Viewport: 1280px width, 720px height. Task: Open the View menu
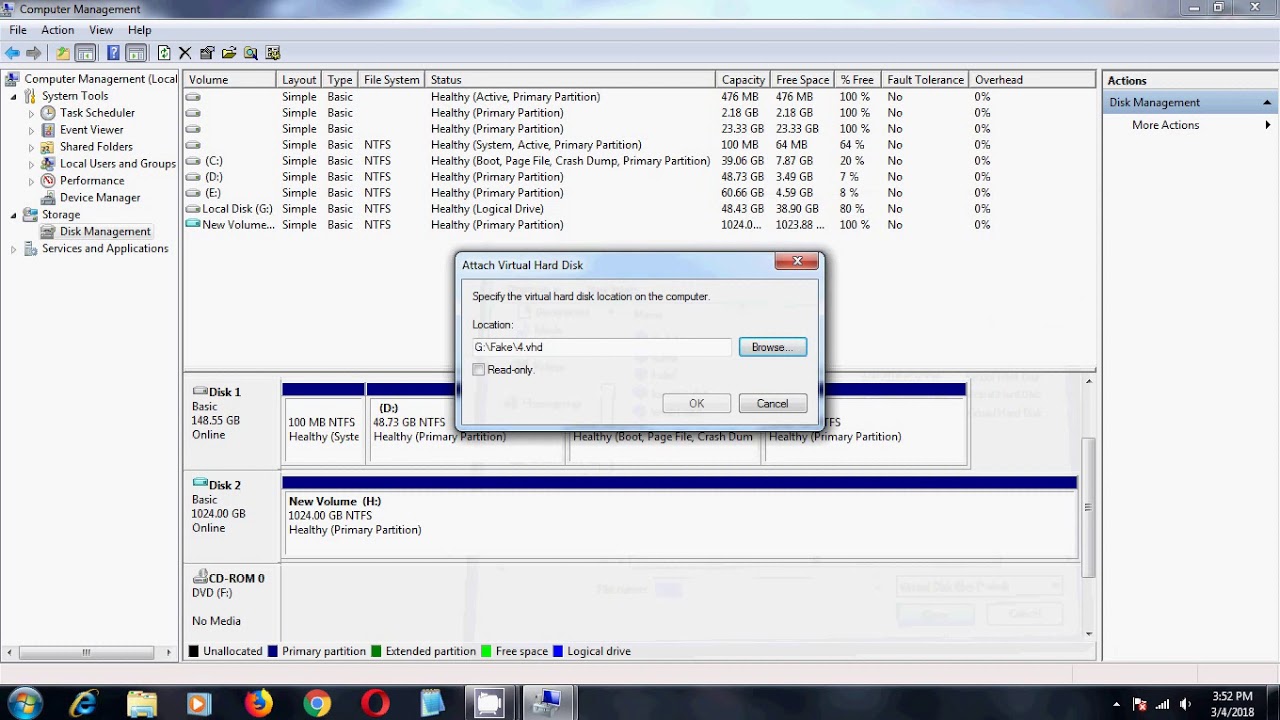pos(101,30)
